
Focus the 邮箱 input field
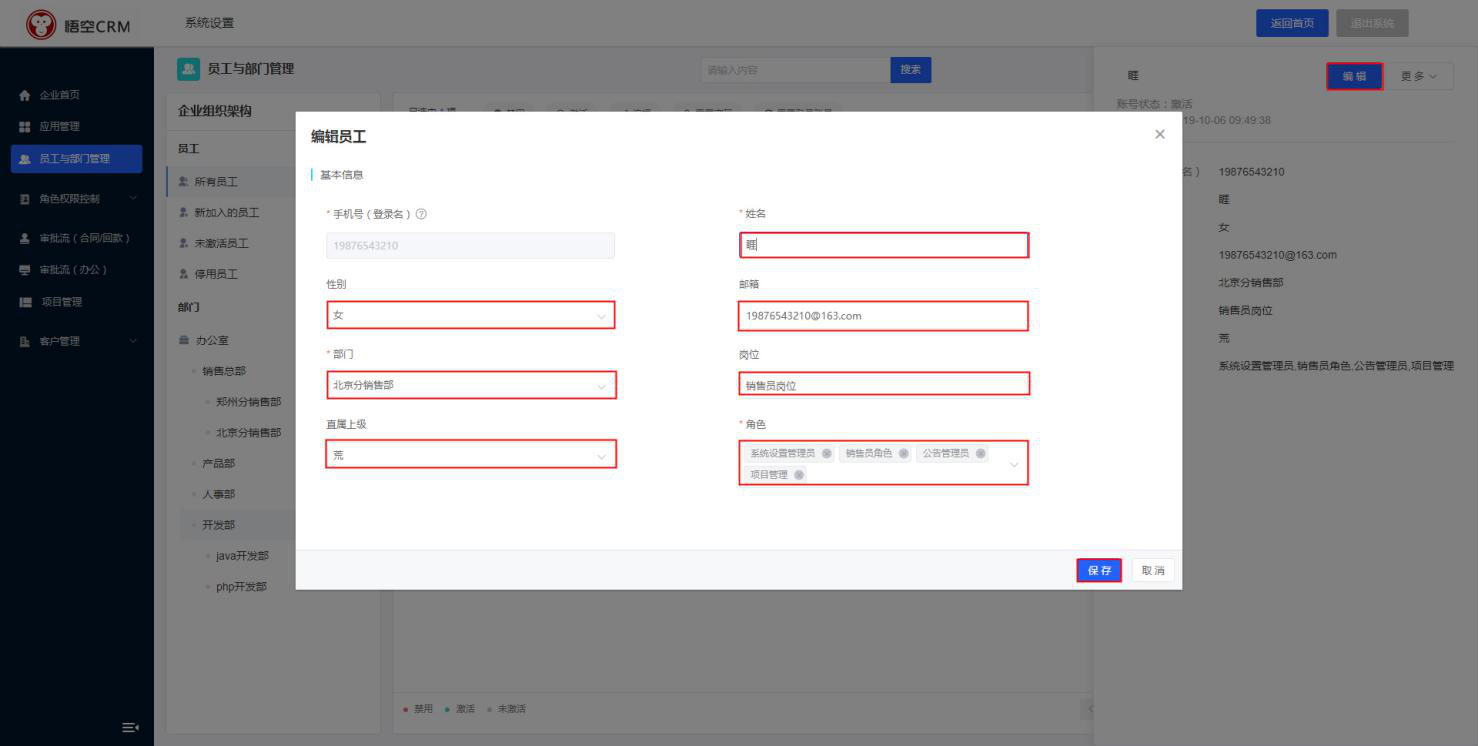pos(884,315)
